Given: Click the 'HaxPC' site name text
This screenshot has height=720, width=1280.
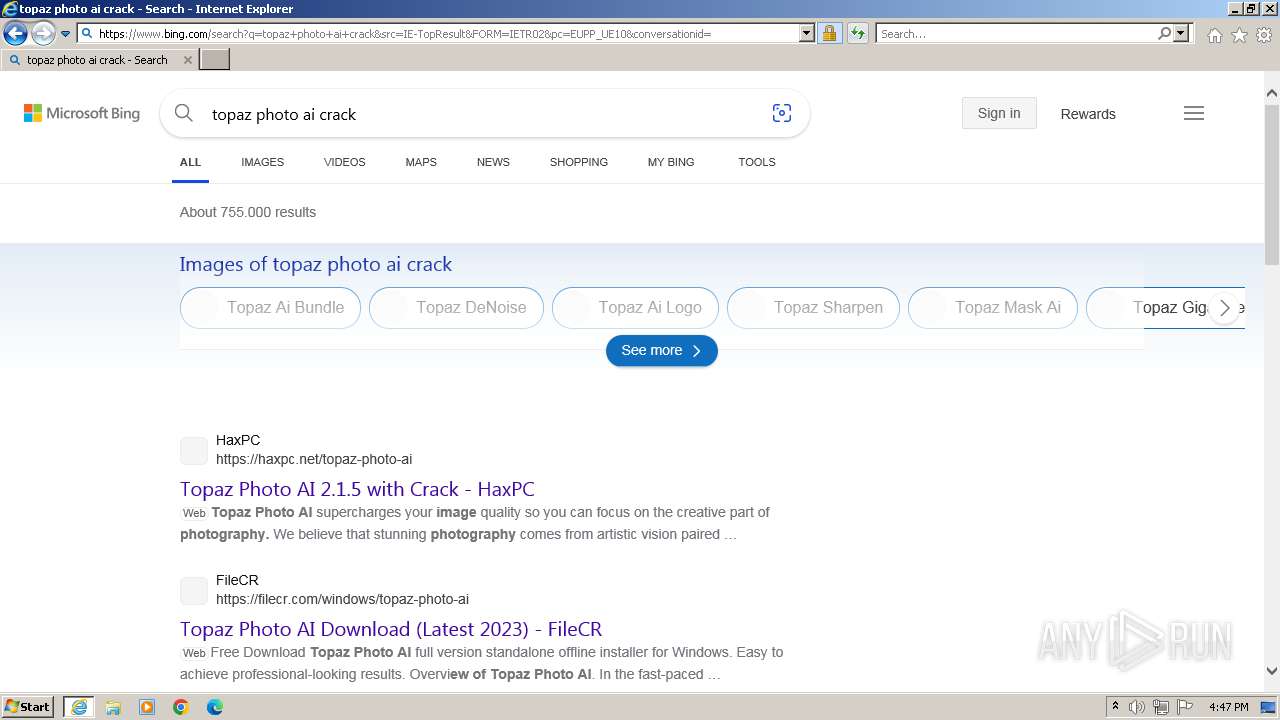Looking at the screenshot, I should (238, 440).
